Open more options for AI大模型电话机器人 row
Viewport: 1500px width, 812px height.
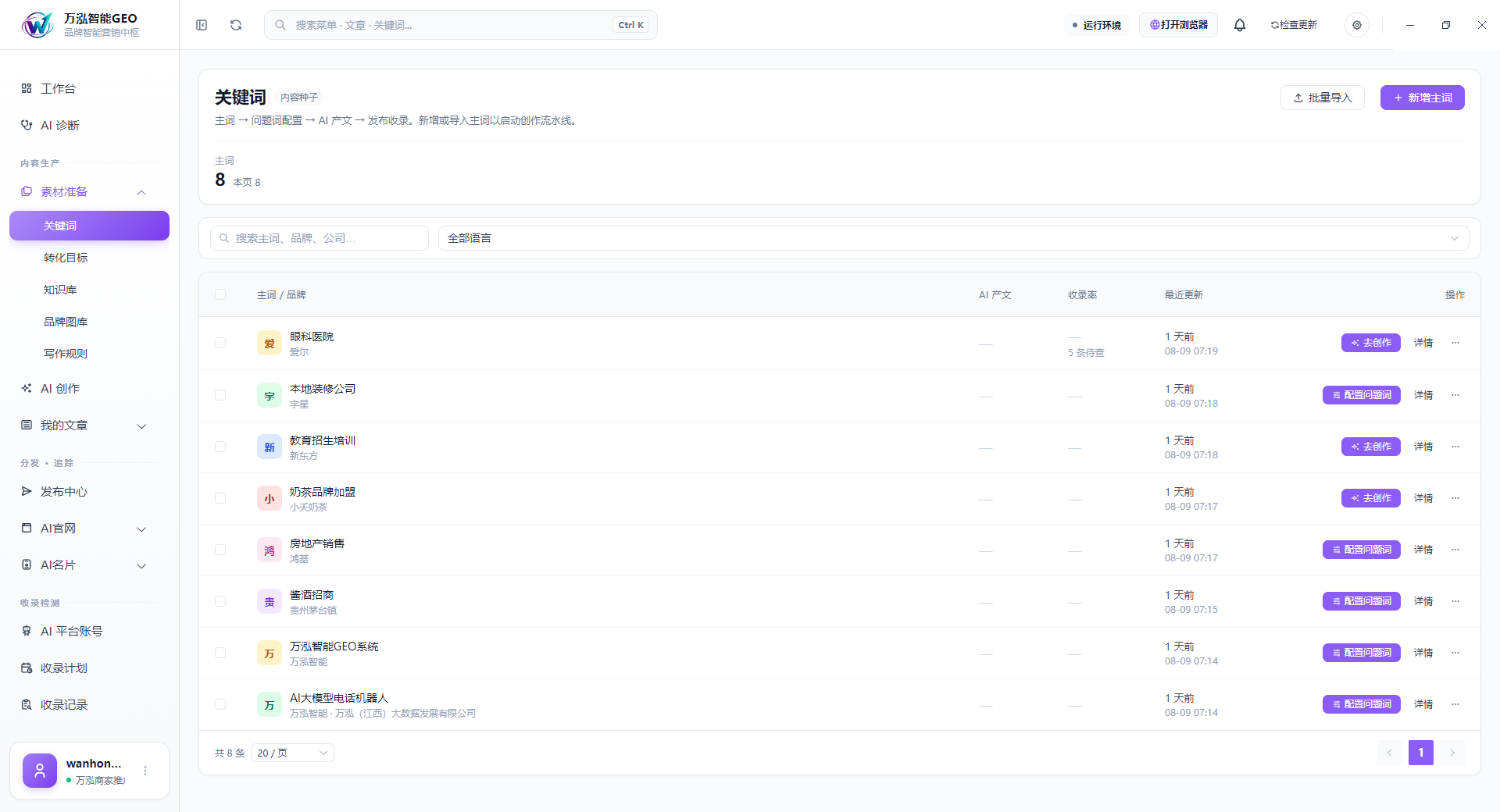click(x=1455, y=704)
